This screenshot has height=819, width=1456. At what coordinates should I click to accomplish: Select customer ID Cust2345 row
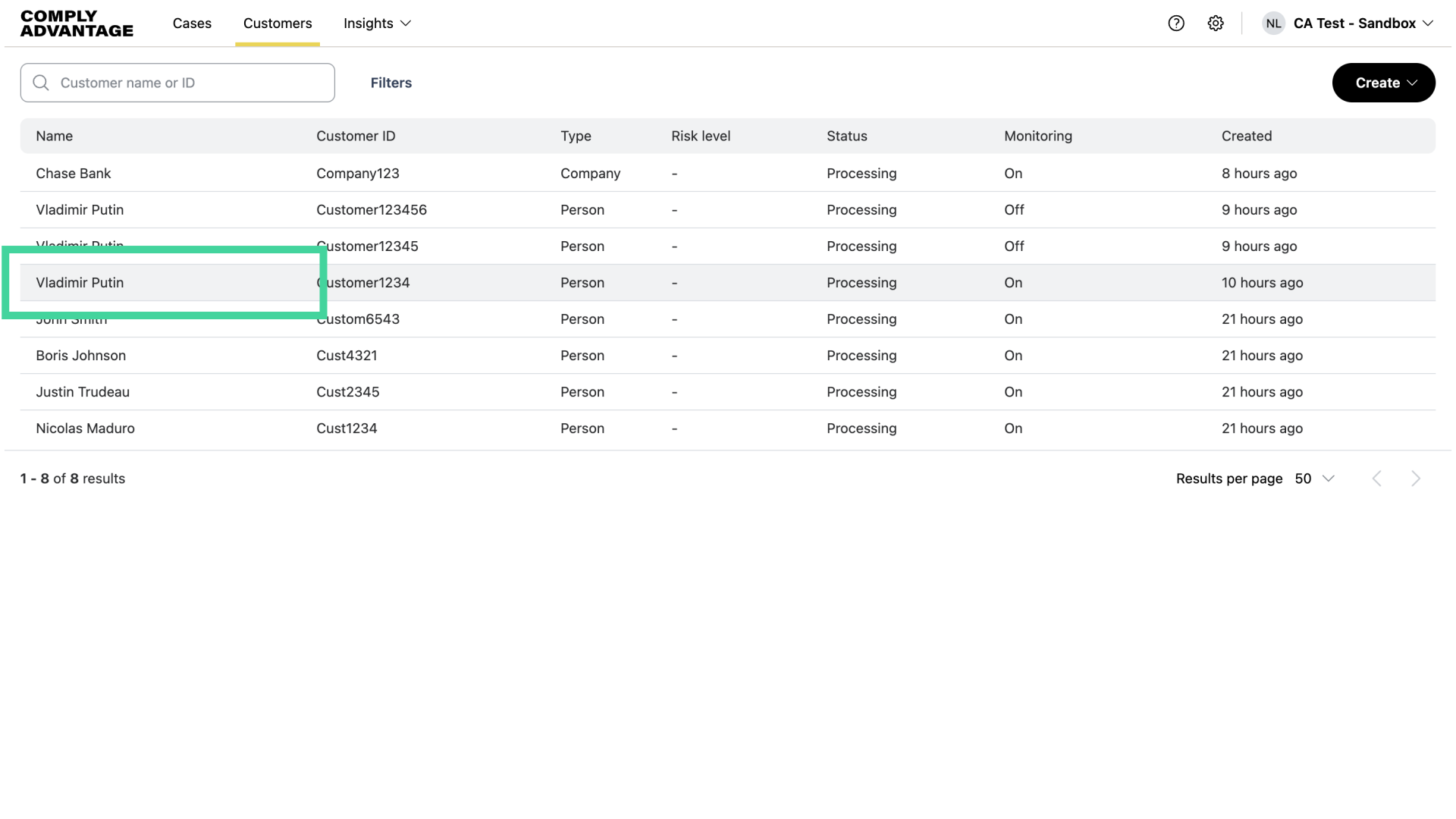(x=348, y=392)
